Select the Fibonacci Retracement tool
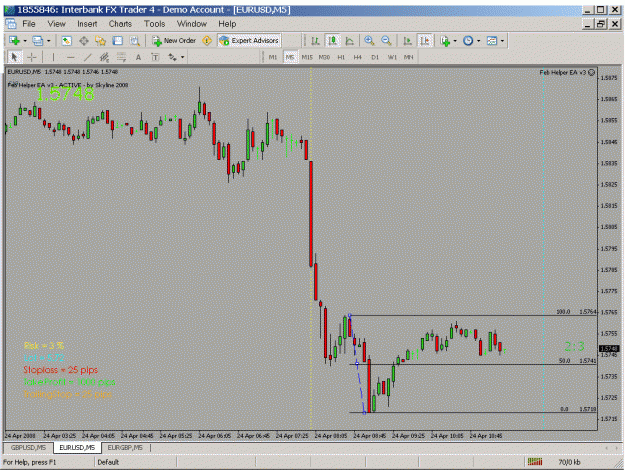The image size is (625, 470). pos(121,57)
